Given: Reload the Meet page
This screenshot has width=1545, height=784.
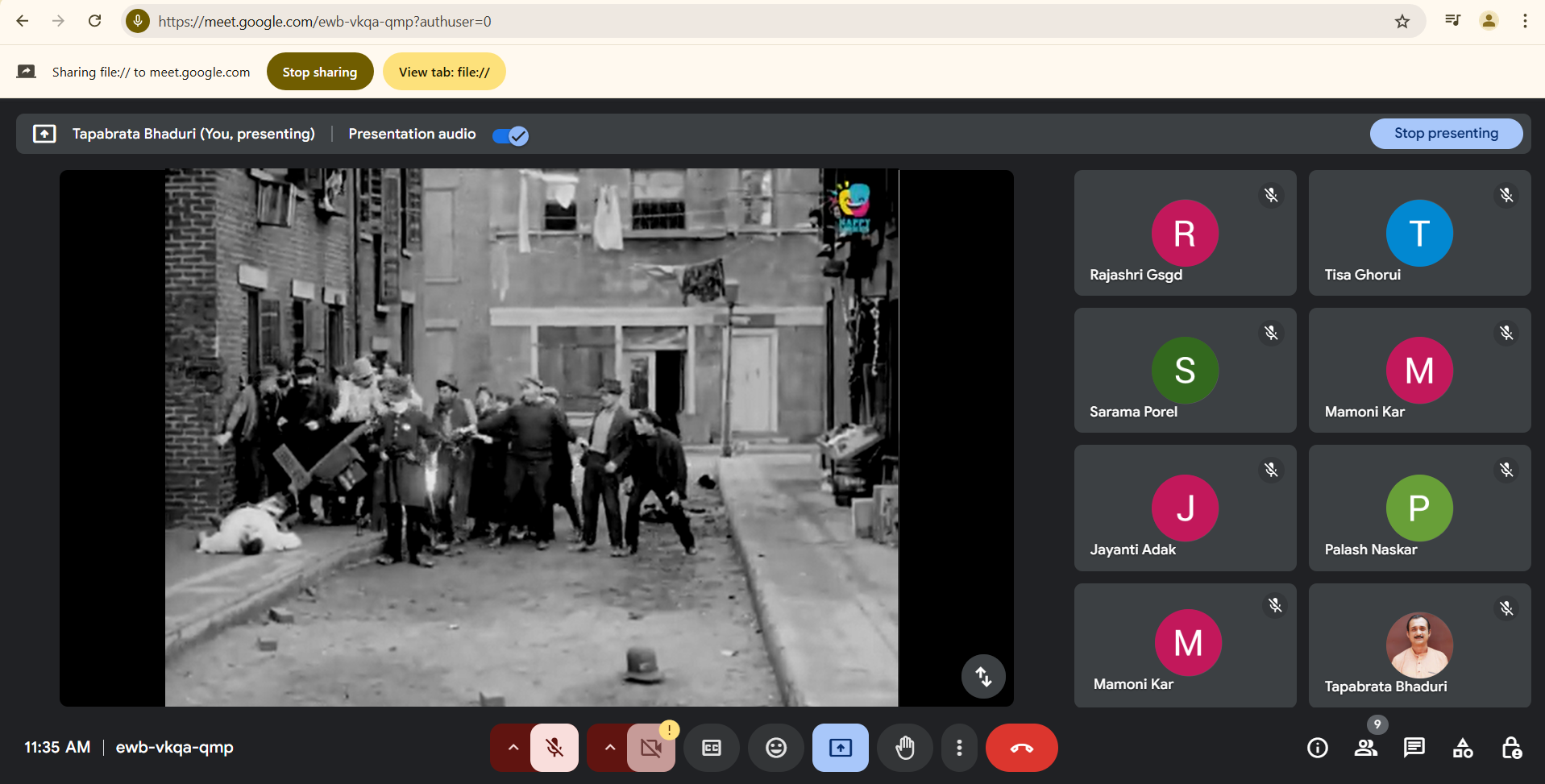Looking at the screenshot, I should pos(94,21).
